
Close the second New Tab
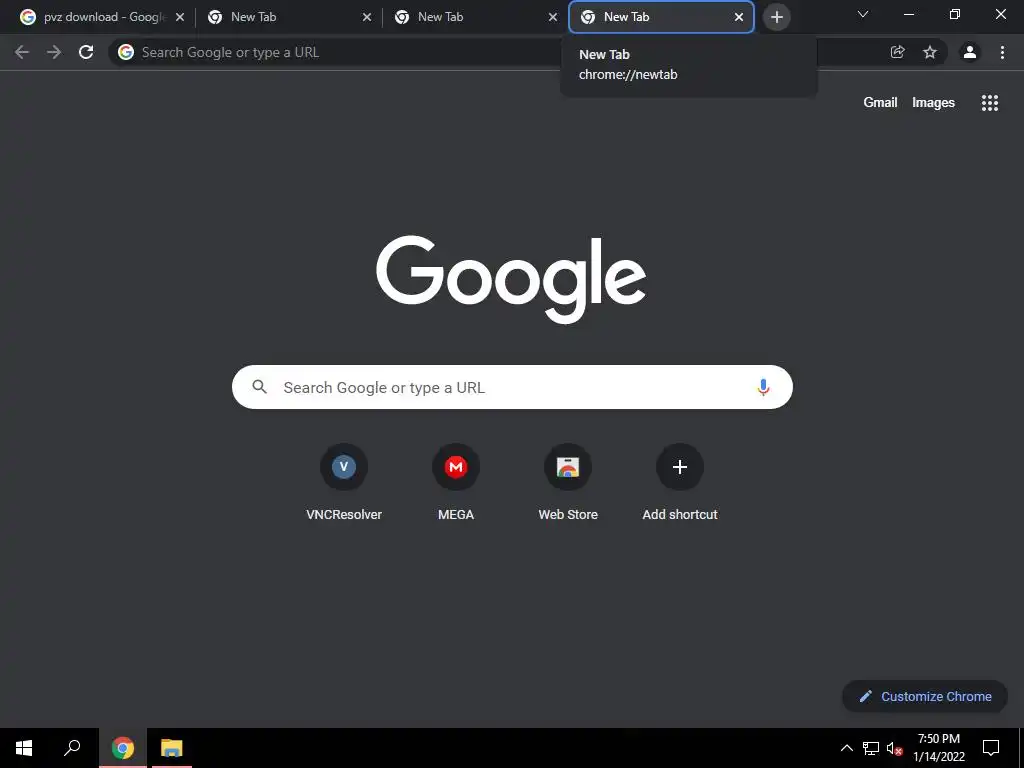[367, 17]
